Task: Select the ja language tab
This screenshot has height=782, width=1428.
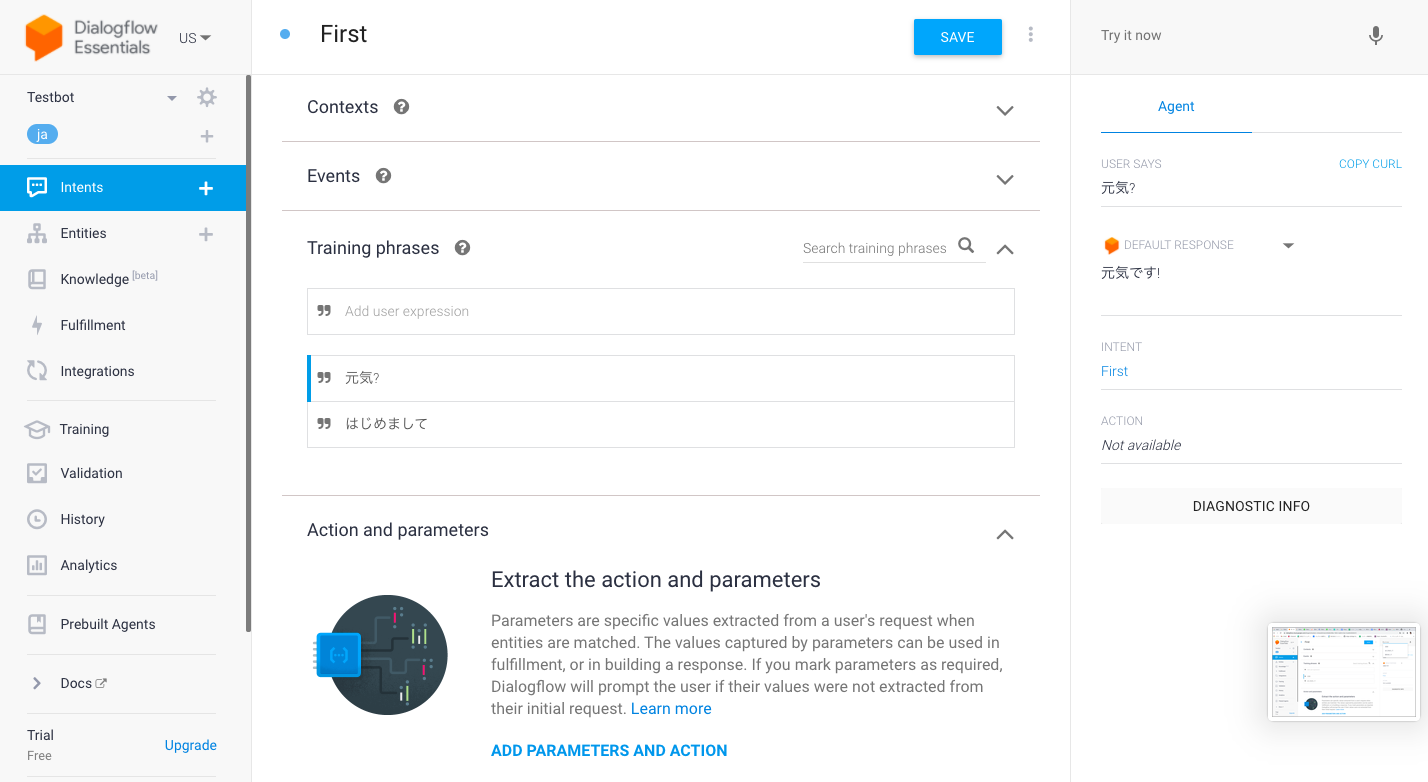Action: tap(42, 133)
